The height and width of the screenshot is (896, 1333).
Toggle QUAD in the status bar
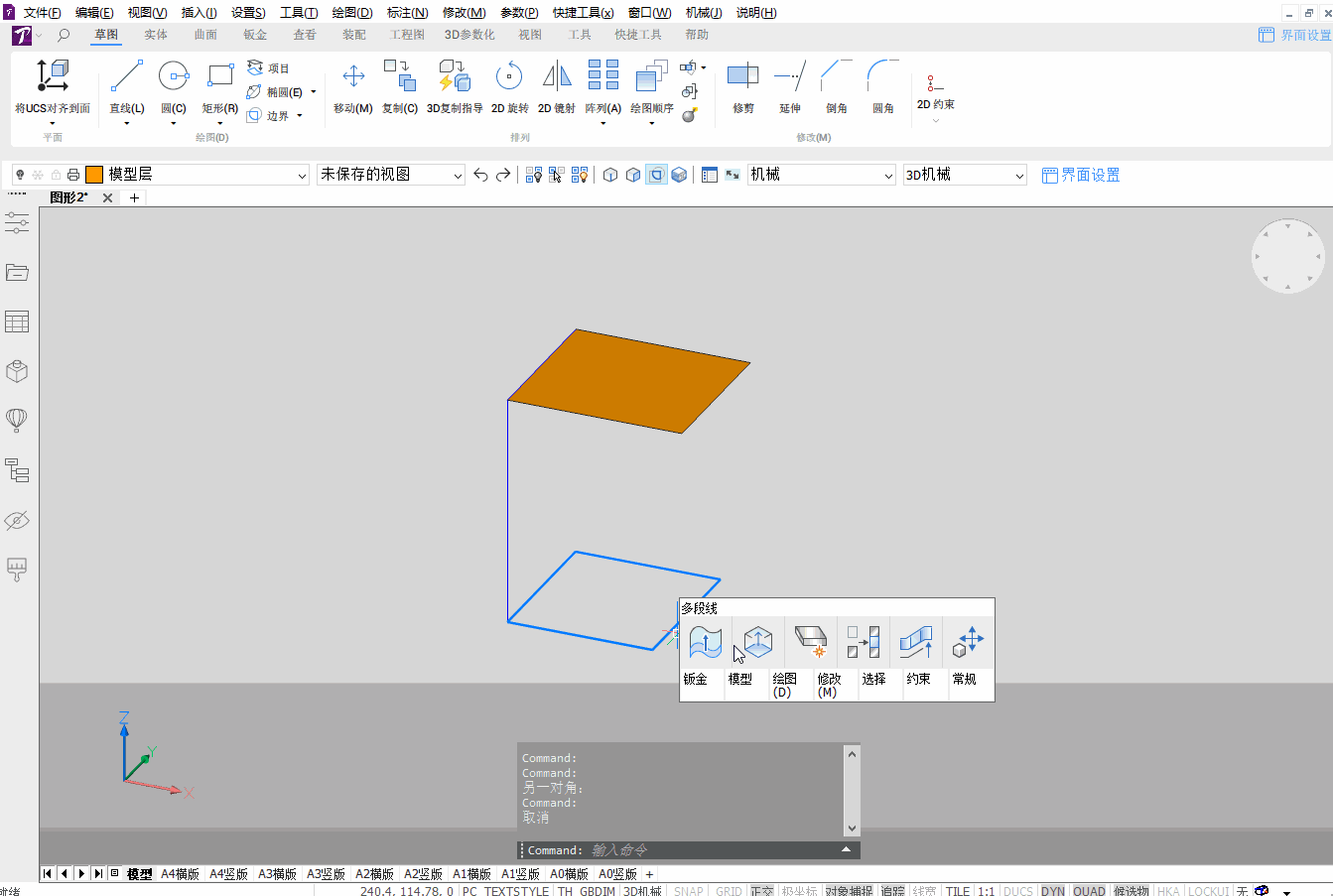(1089, 891)
